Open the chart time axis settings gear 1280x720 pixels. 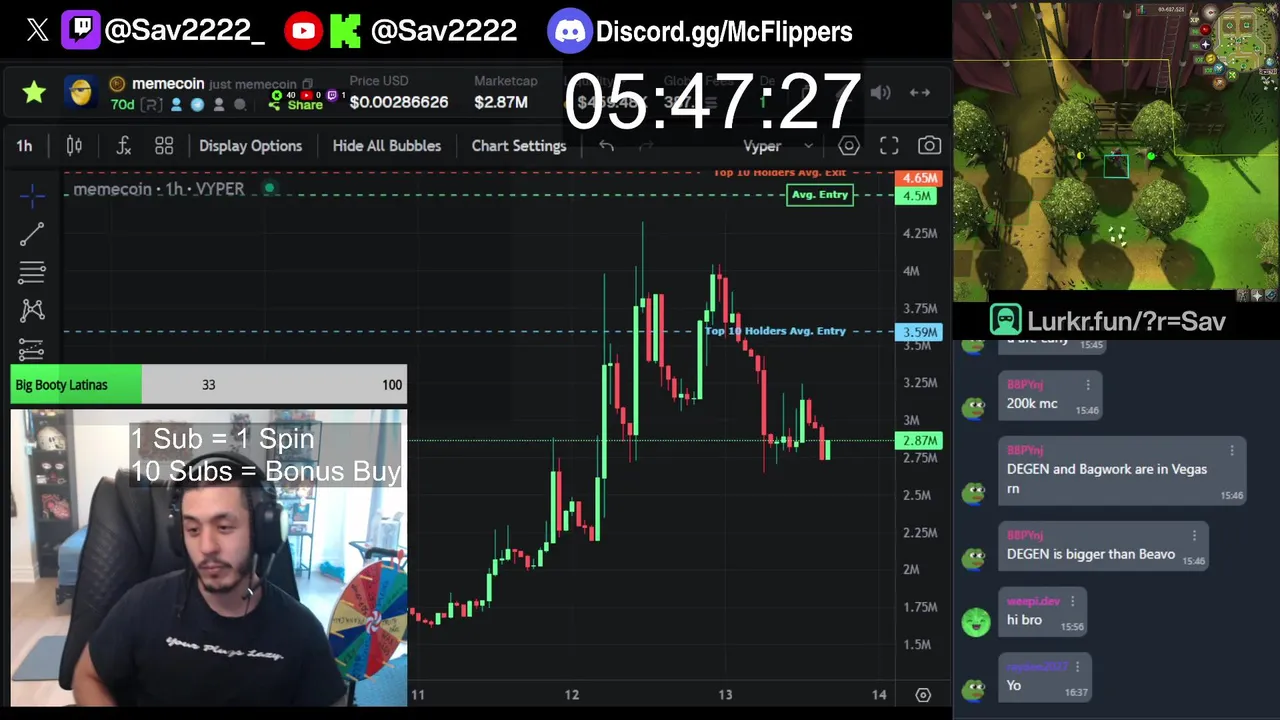[923, 695]
